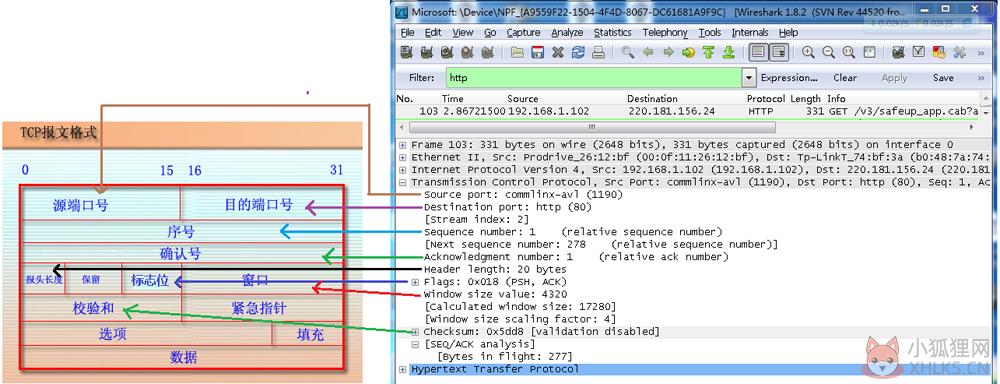Open the Go menu

[490, 33]
